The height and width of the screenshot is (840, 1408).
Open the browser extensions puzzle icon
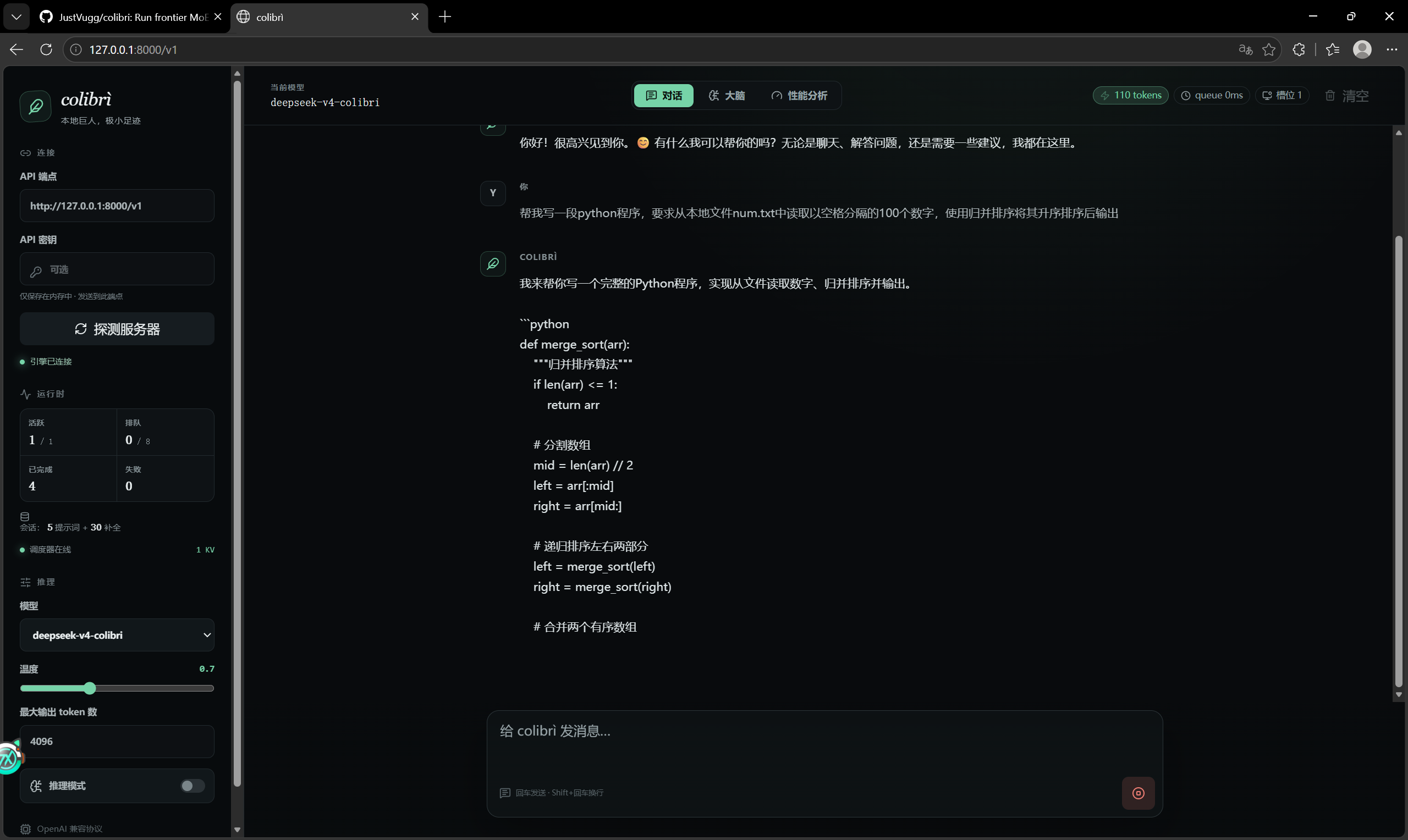(x=1299, y=50)
